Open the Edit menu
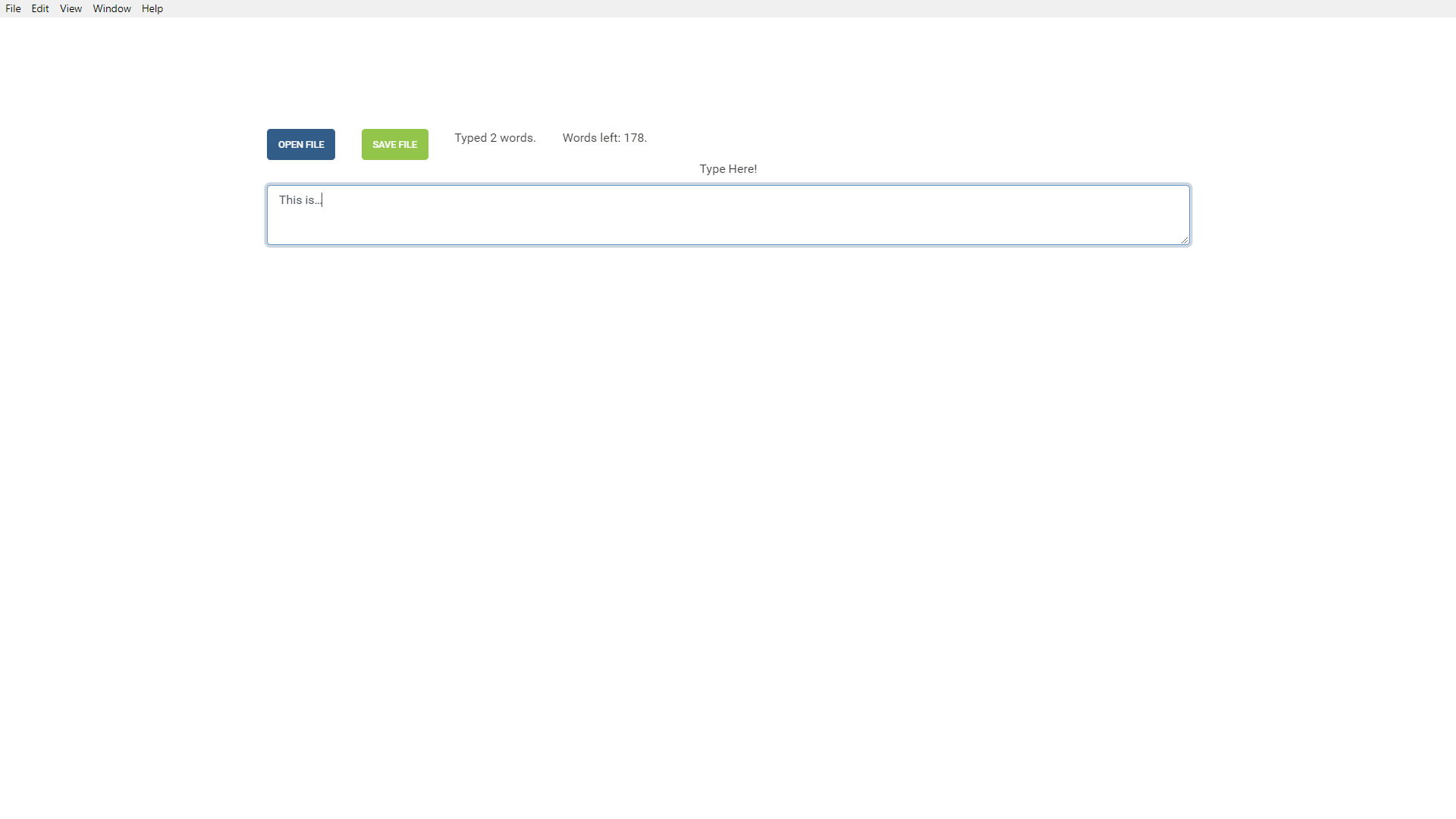Viewport: 1456px width, 819px height. (40, 8)
